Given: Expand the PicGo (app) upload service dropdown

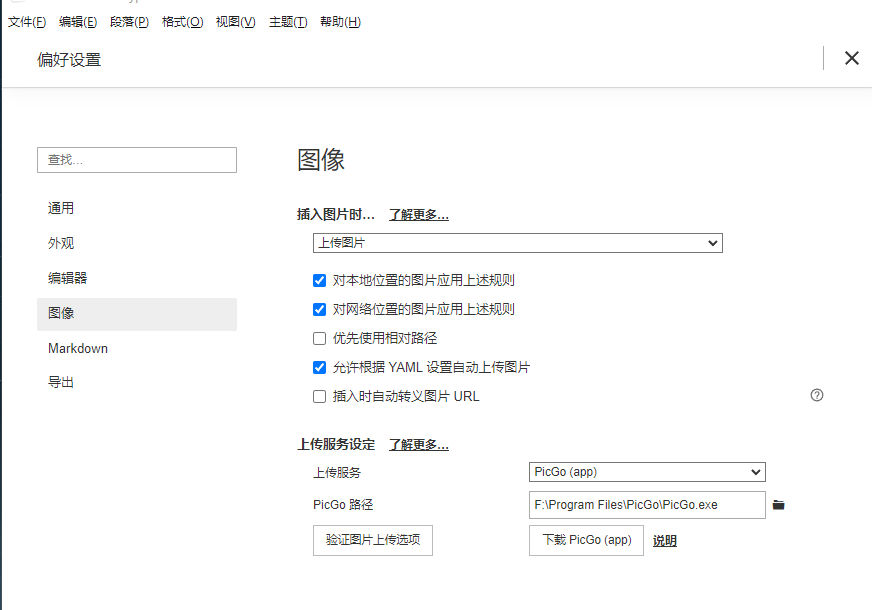Looking at the screenshot, I should coord(646,472).
